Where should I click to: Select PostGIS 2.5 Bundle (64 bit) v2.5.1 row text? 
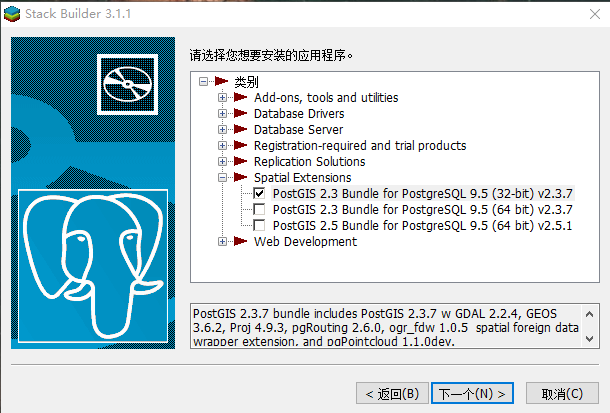pyautogui.click(x=422, y=225)
